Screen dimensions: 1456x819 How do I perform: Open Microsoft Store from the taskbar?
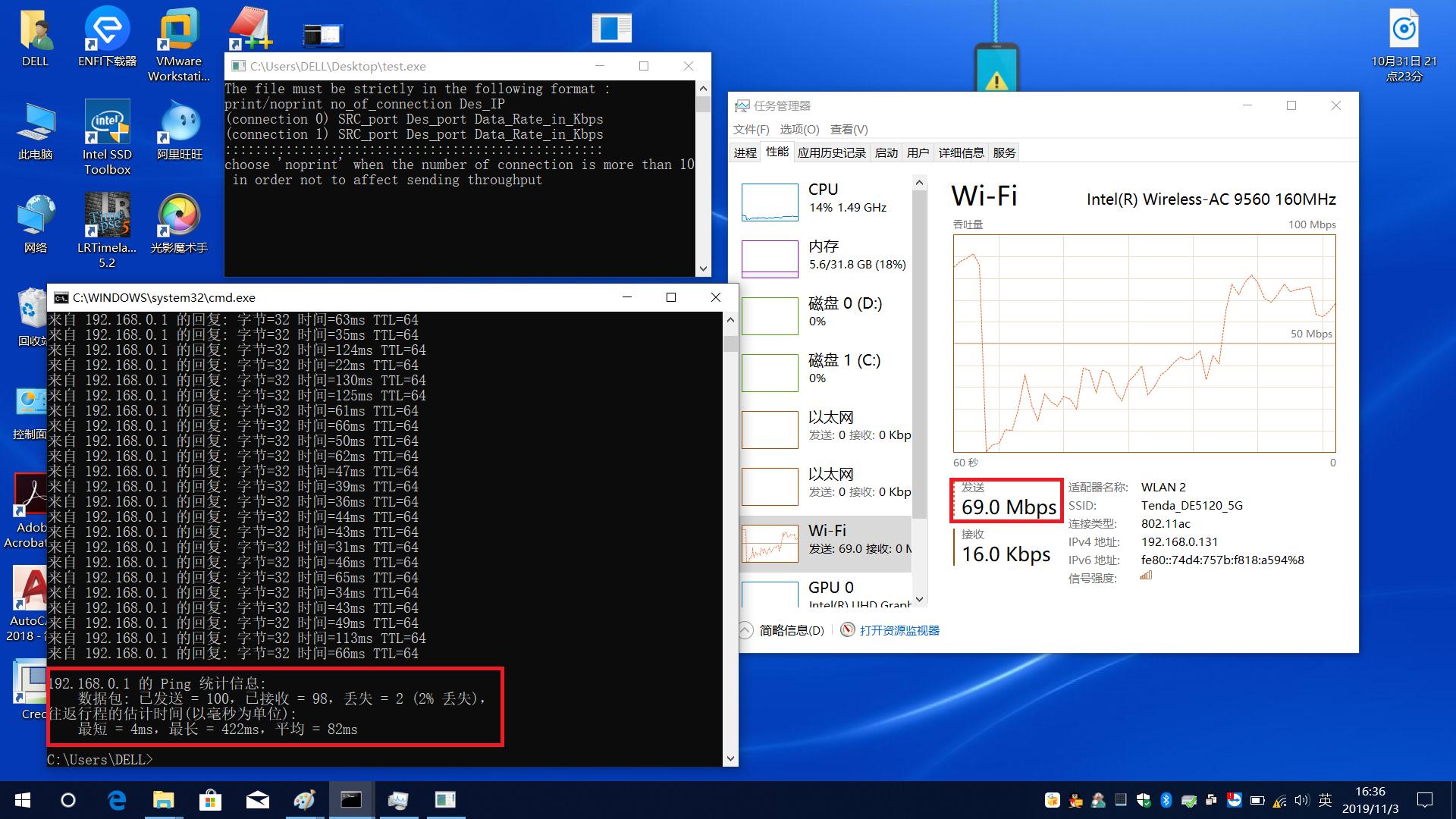pyautogui.click(x=210, y=800)
